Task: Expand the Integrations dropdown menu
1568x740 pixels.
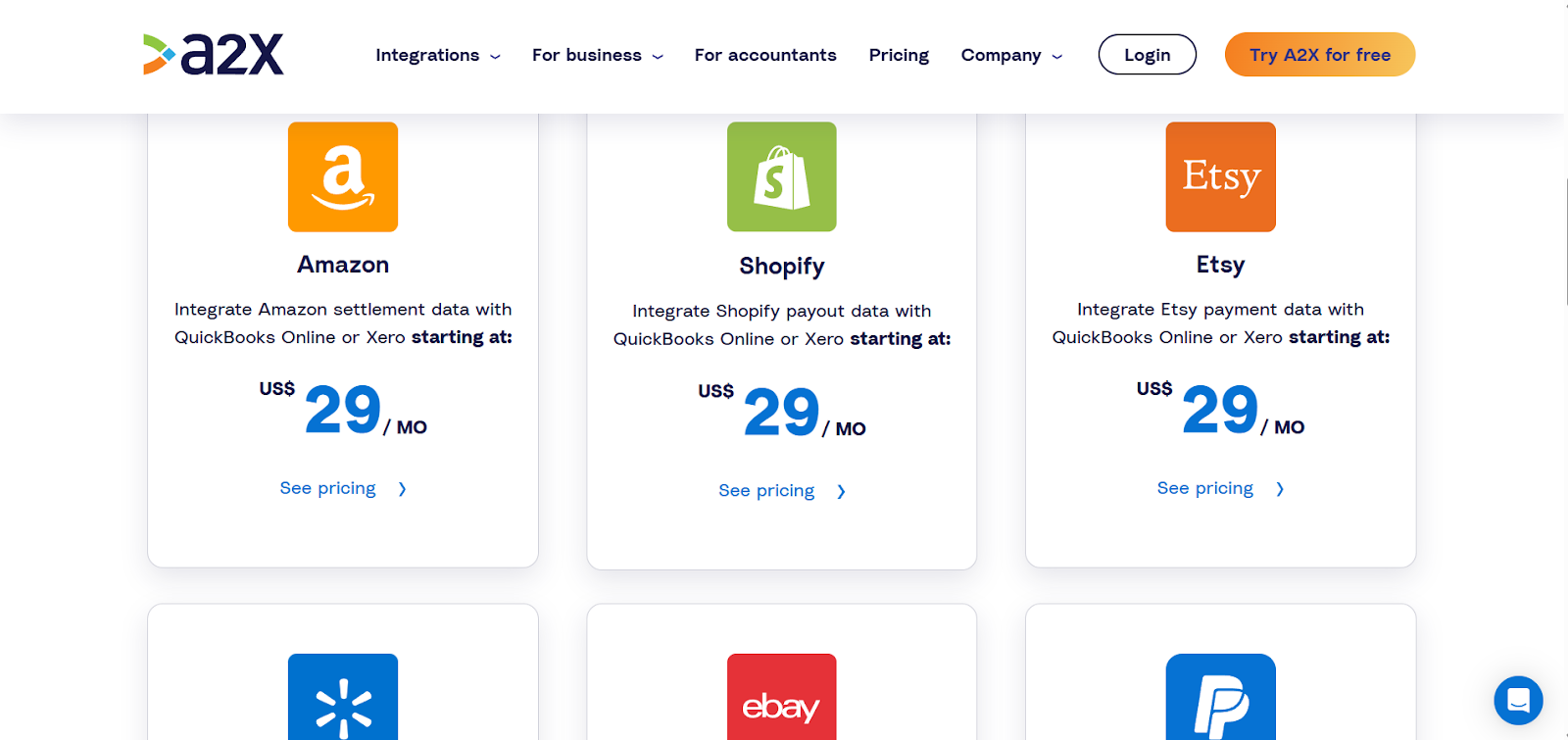Action: (437, 55)
